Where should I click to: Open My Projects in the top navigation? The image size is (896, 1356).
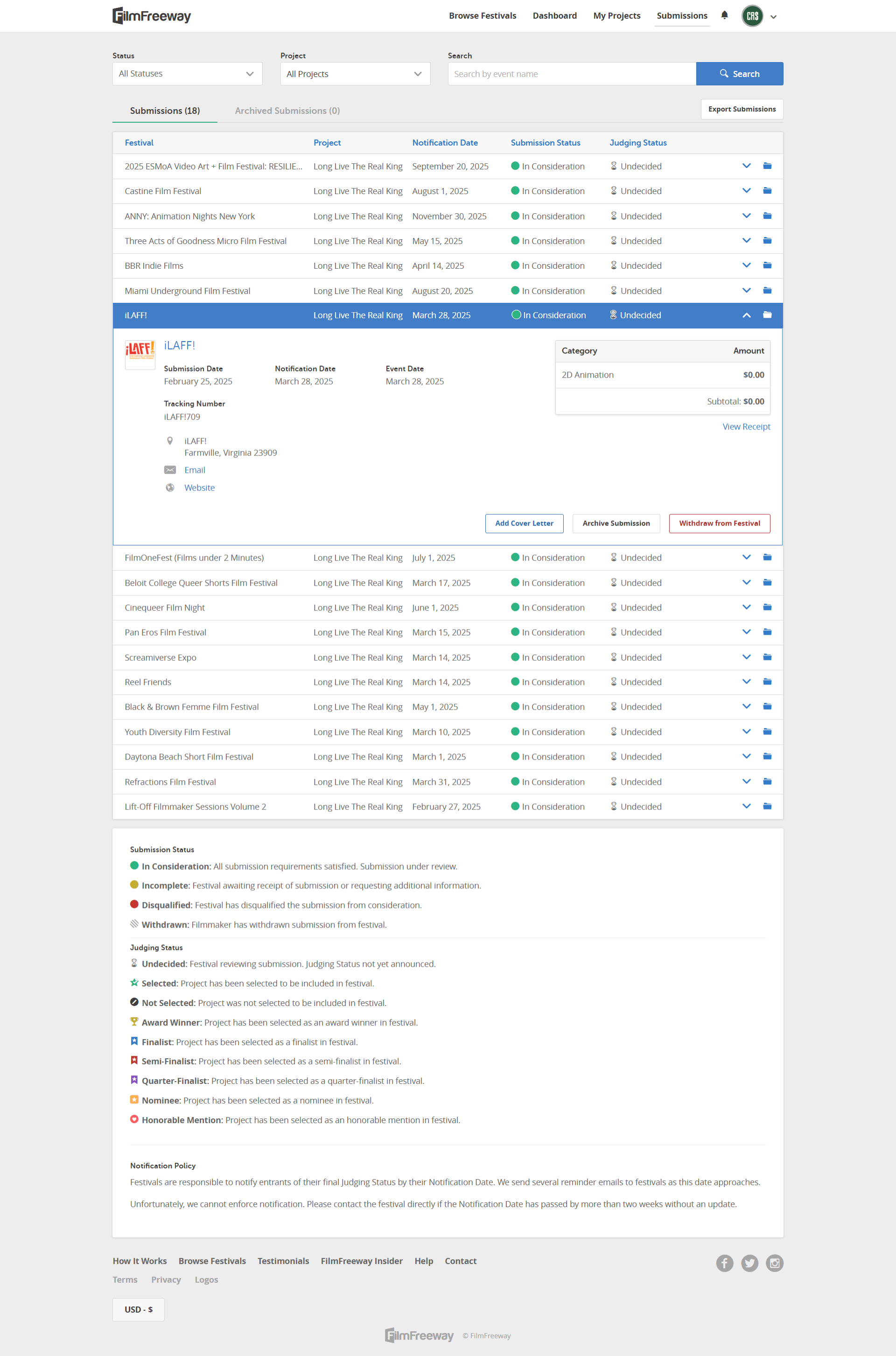616,16
